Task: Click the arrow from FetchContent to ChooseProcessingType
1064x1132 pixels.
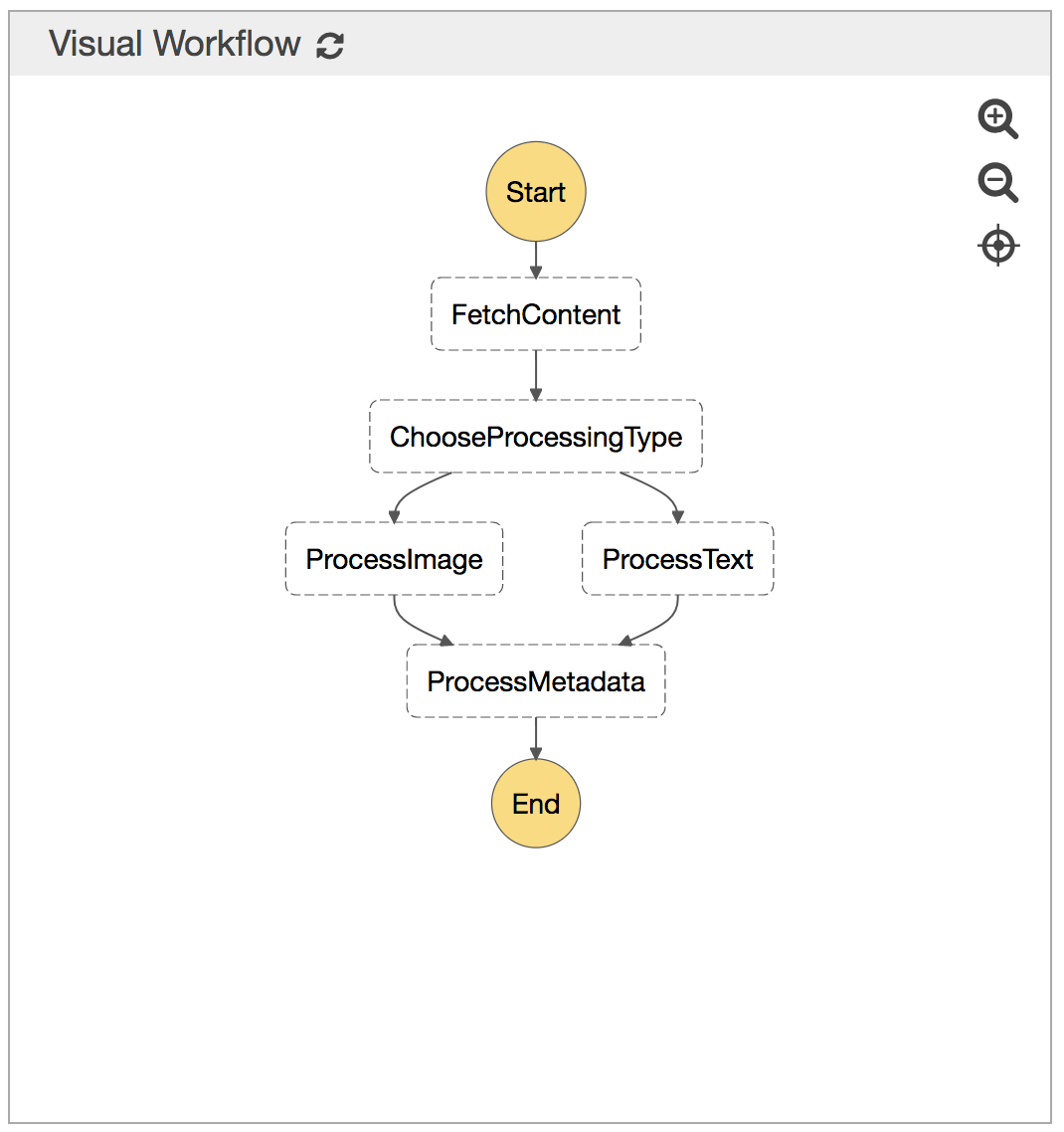Action: pyautogui.click(x=536, y=376)
